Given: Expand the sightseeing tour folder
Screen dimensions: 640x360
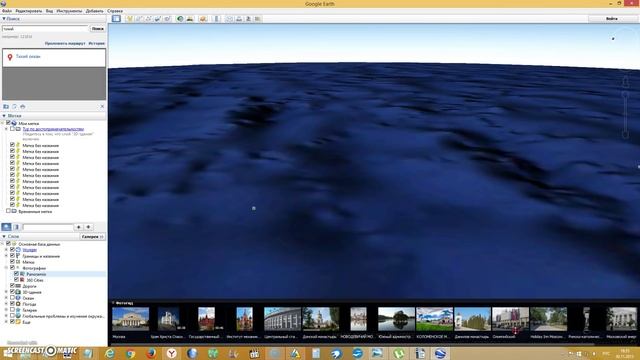Looking at the screenshot, I should (x=6, y=129).
